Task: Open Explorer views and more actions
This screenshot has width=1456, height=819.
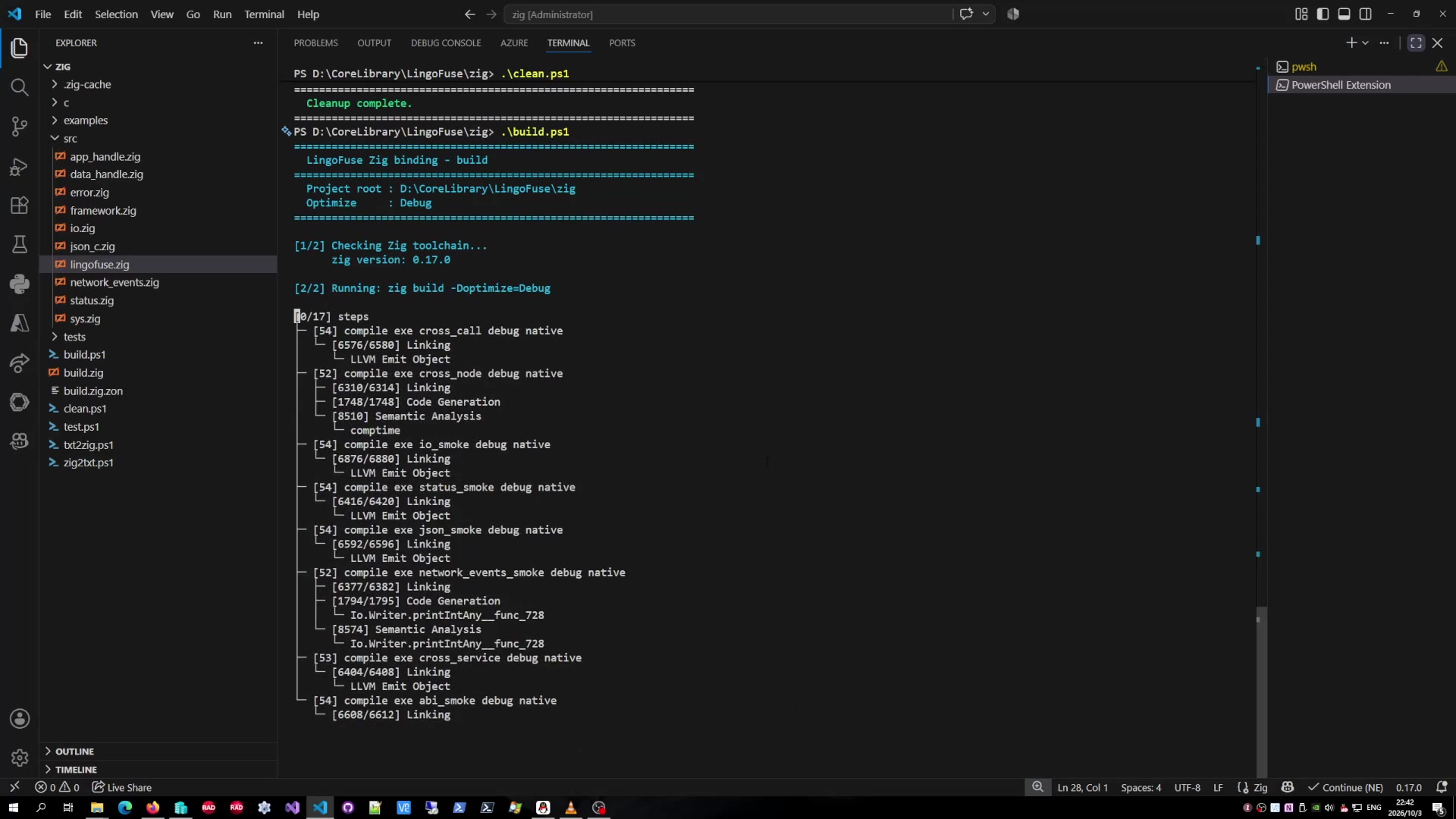Action: coord(258,43)
